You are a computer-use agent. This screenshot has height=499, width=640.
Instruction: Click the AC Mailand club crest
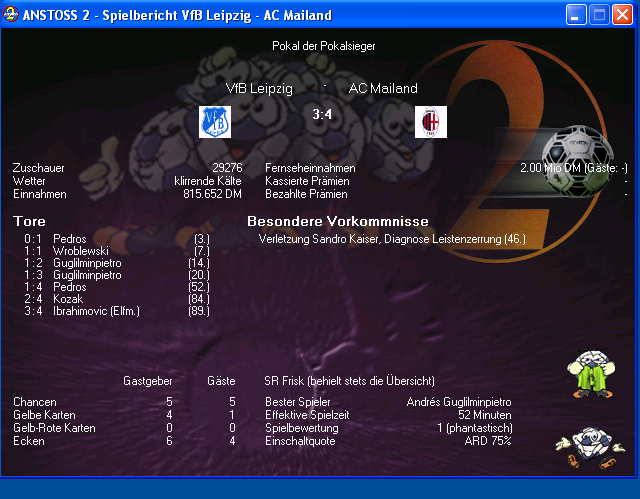coord(430,121)
